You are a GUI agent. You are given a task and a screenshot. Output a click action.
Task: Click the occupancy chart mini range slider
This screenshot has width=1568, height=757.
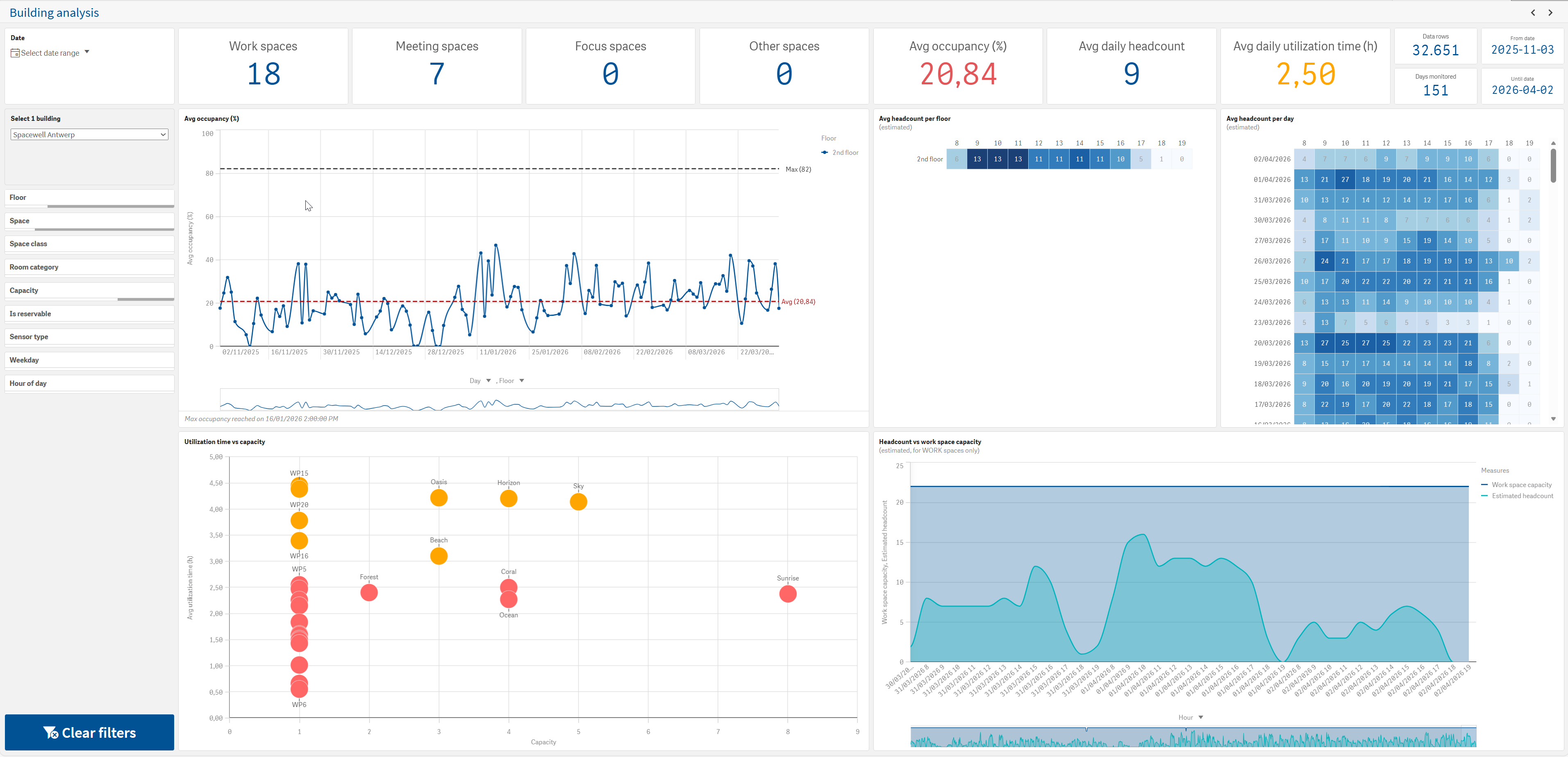499,400
